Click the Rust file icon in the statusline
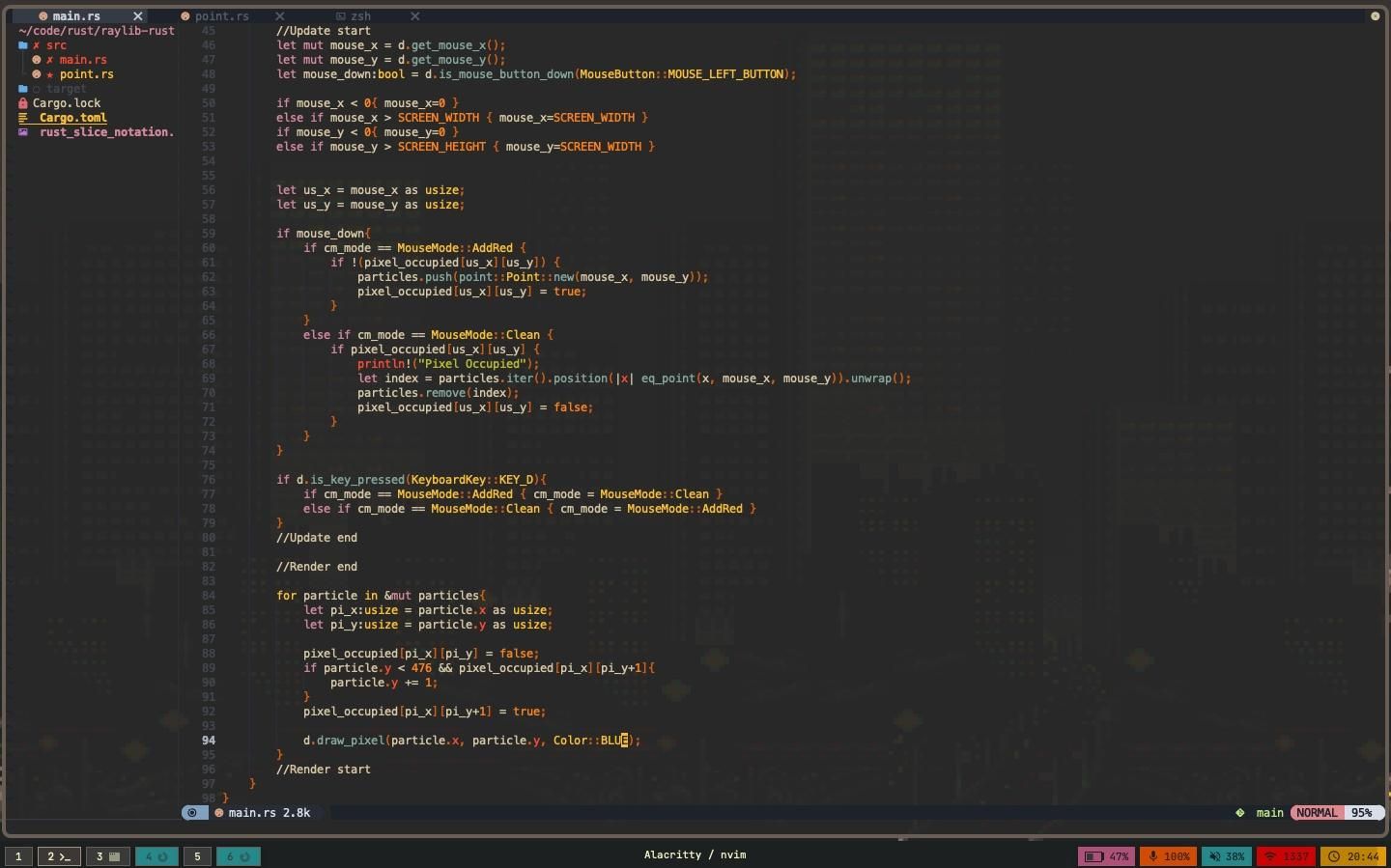 (x=219, y=813)
